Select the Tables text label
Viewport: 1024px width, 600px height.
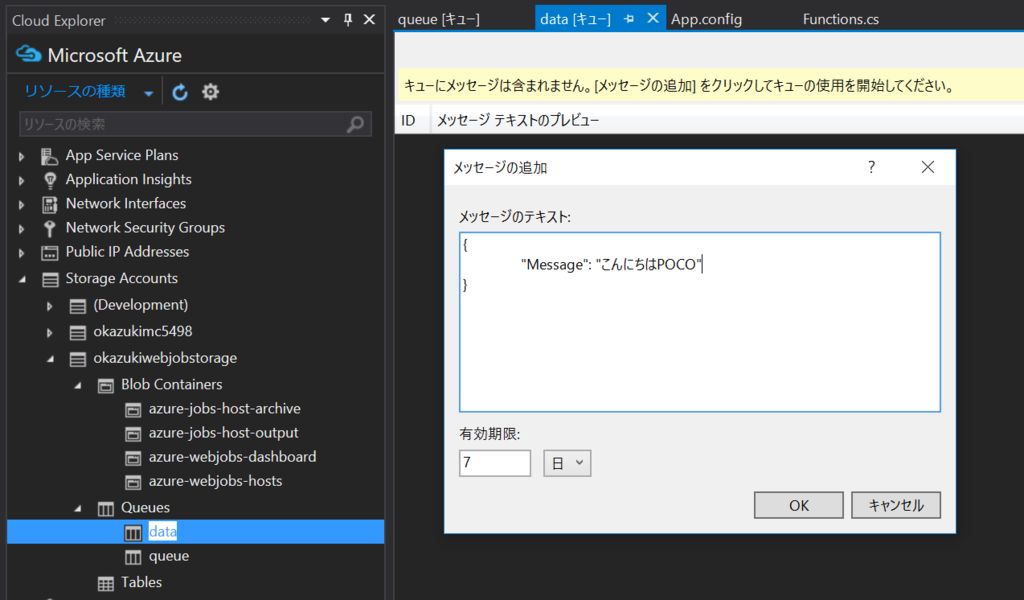pyautogui.click(x=142, y=582)
